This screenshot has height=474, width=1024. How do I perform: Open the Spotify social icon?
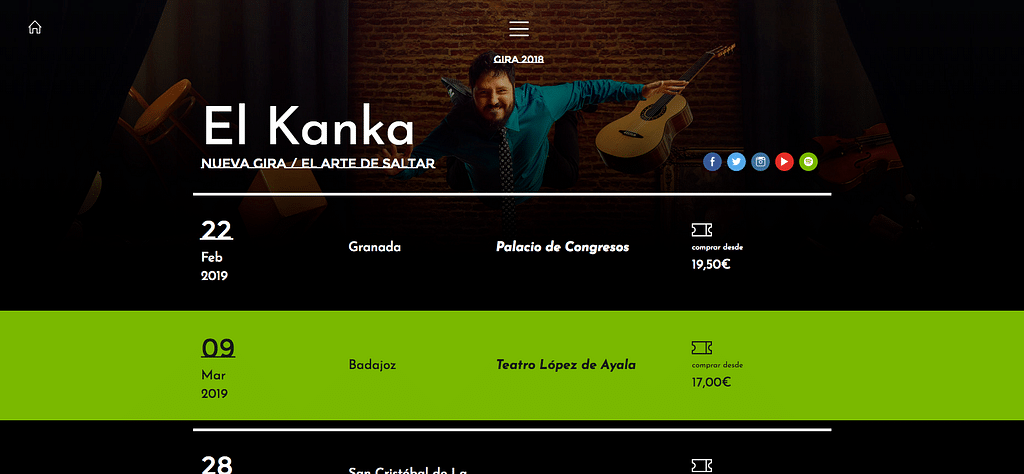tap(808, 161)
